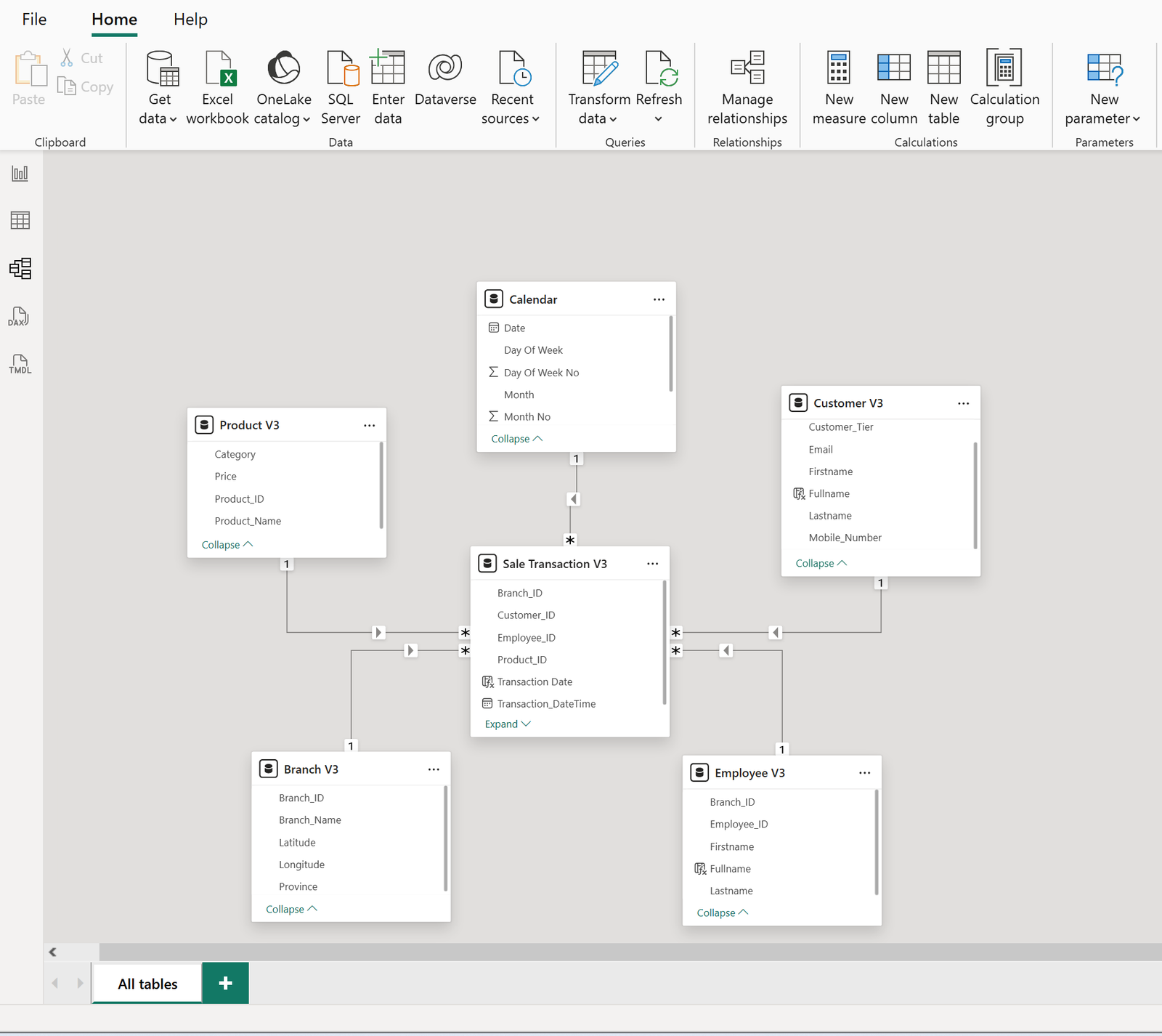Click the Enter data icon

coord(388,68)
